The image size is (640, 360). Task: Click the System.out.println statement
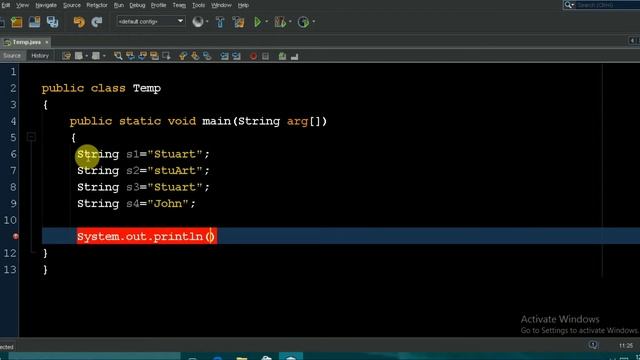[x=146, y=236]
